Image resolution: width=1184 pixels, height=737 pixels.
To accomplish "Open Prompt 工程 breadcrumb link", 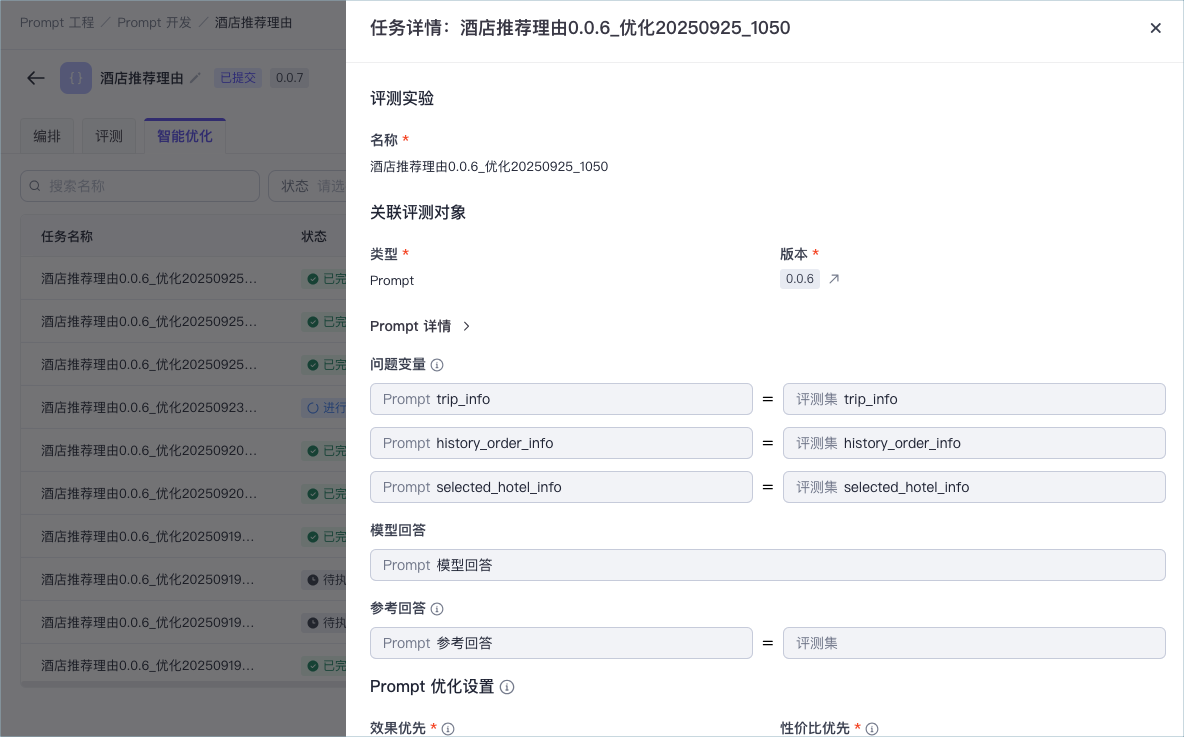I will [x=57, y=23].
